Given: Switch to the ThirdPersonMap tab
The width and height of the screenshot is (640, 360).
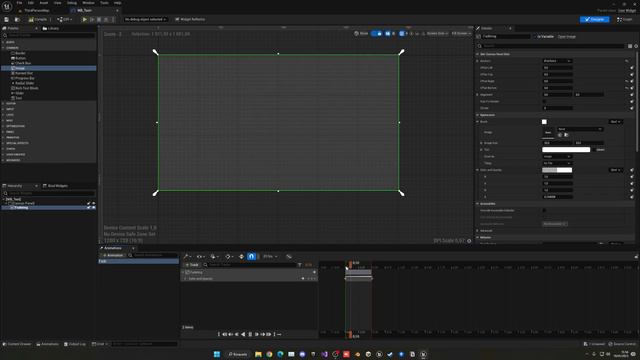Looking at the screenshot, I should click(x=36, y=10).
